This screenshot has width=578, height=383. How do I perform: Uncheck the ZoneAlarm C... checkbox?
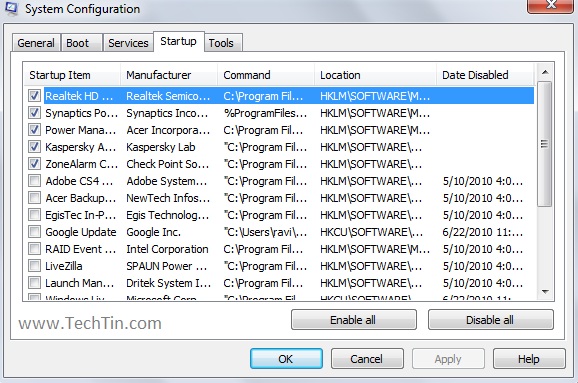(x=34, y=164)
